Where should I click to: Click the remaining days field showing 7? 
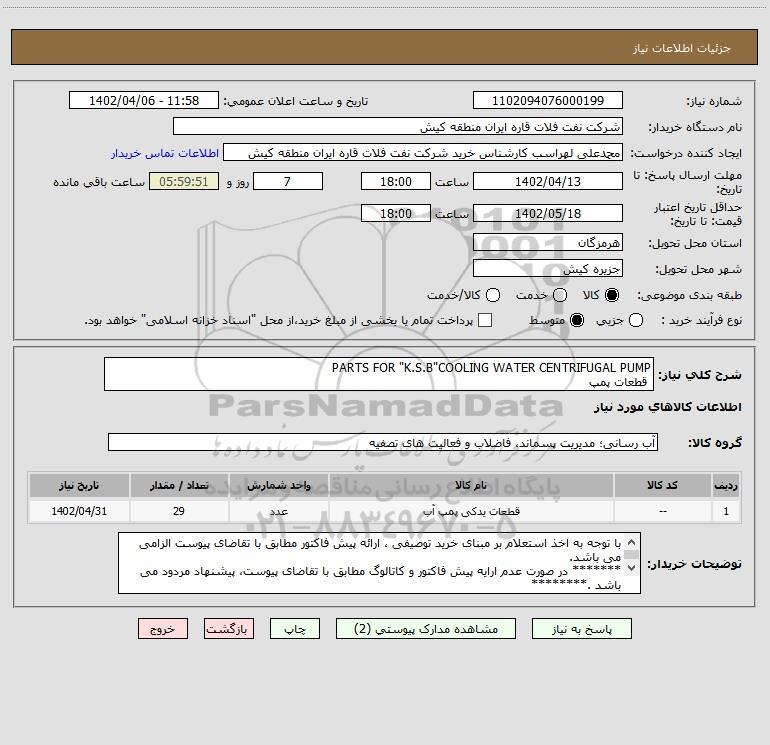click(288, 181)
